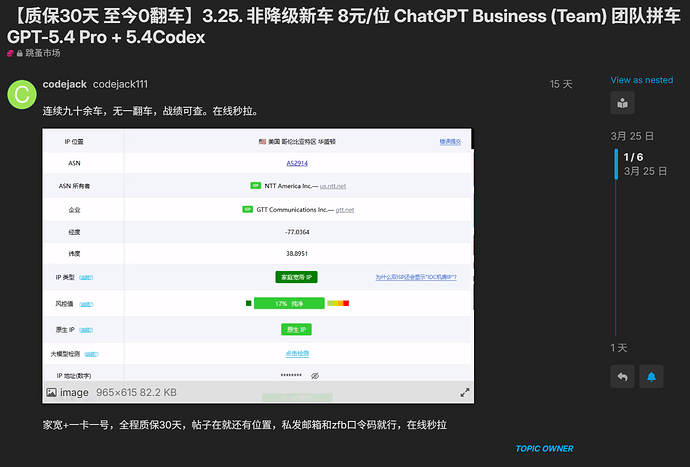Viewport: 690px width, 467px height.
Task: Click the 连续九十余车 post text
Action: pyautogui.click(x=150, y=111)
